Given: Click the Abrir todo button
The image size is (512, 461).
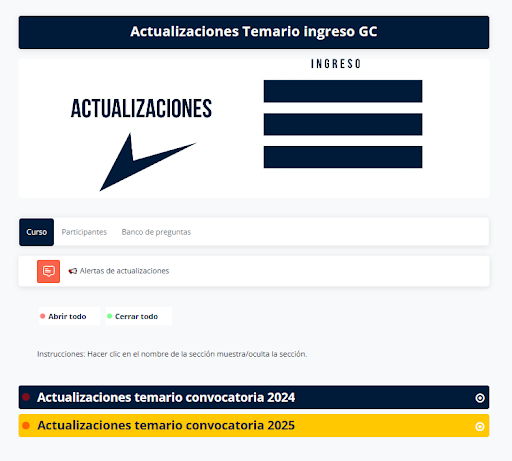Looking at the screenshot, I should [x=69, y=316].
